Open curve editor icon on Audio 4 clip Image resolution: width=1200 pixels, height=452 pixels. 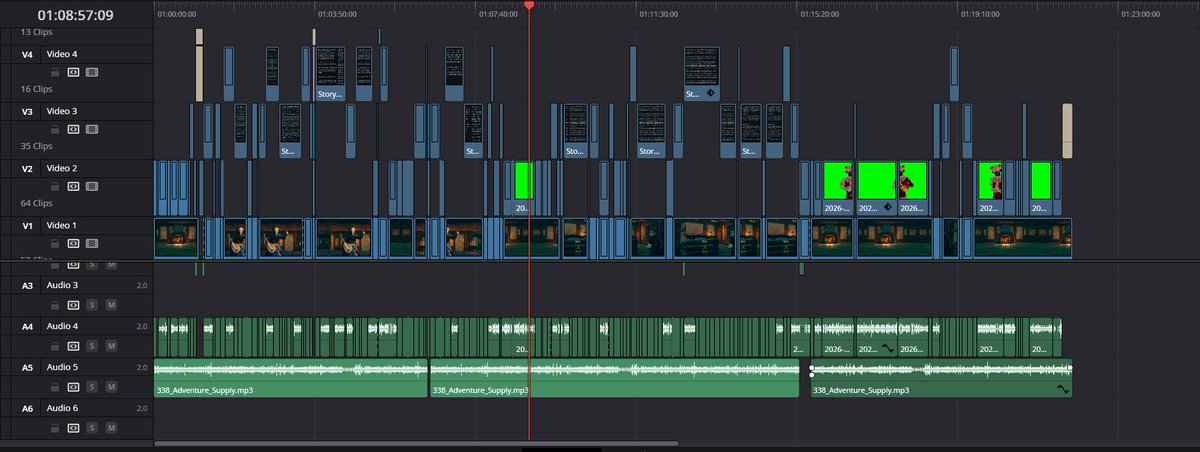coord(888,350)
